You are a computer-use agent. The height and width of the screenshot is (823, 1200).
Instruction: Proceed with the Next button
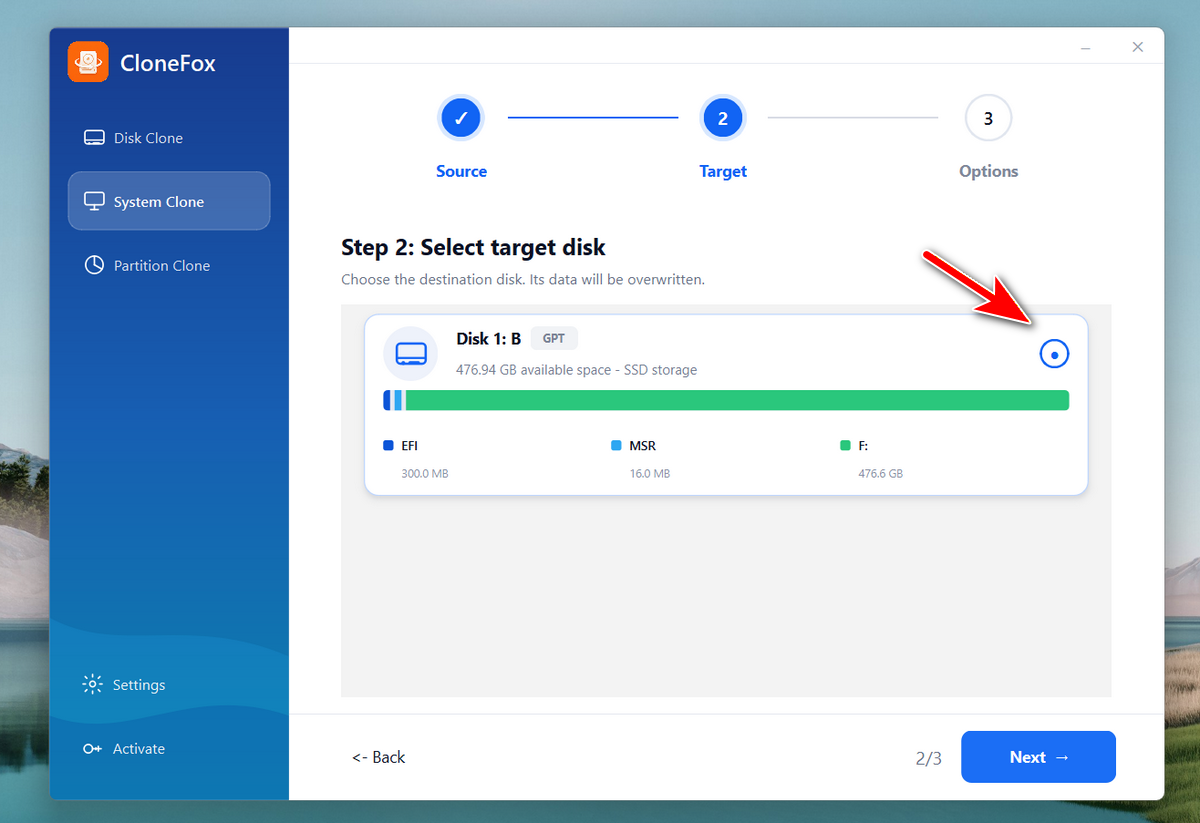(x=1038, y=757)
